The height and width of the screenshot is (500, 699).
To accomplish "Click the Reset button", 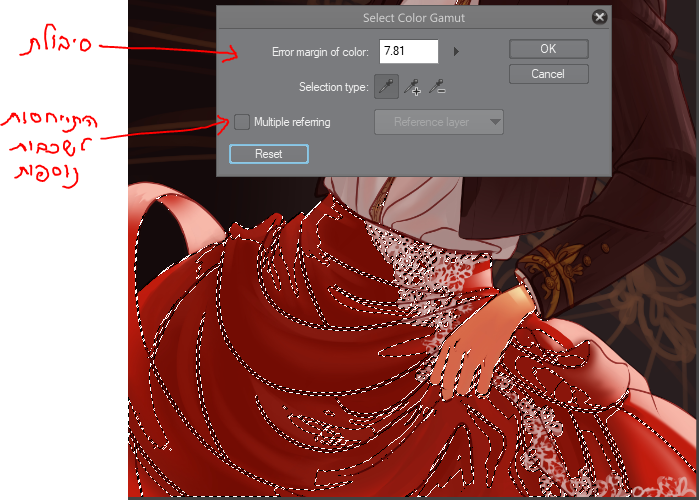I will point(269,154).
